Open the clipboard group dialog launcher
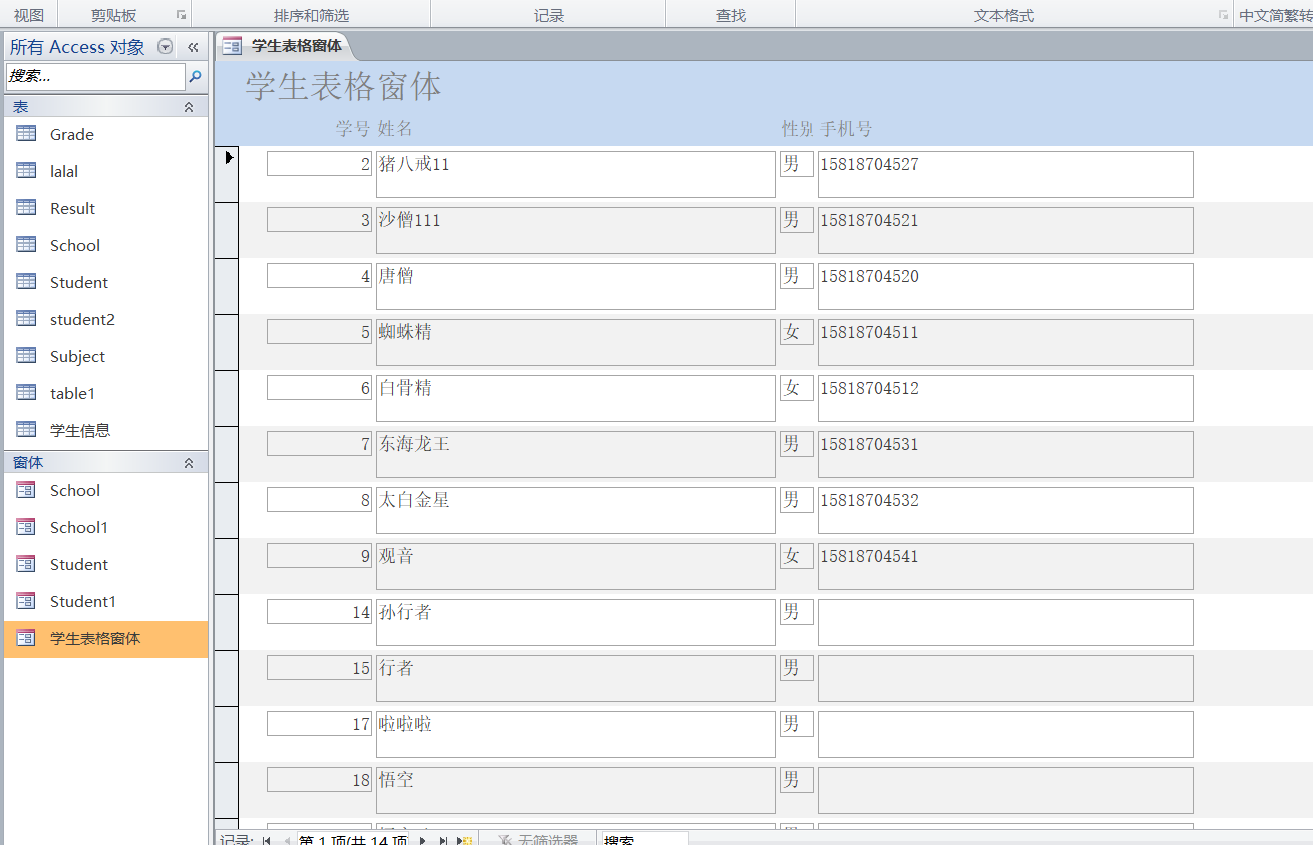This screenshot has height=845, width=1313. [x=181, y=15]
